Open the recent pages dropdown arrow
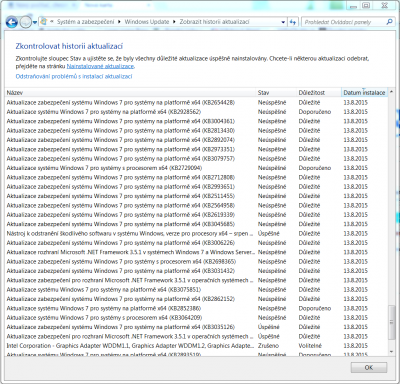 [x=35, y=23]
